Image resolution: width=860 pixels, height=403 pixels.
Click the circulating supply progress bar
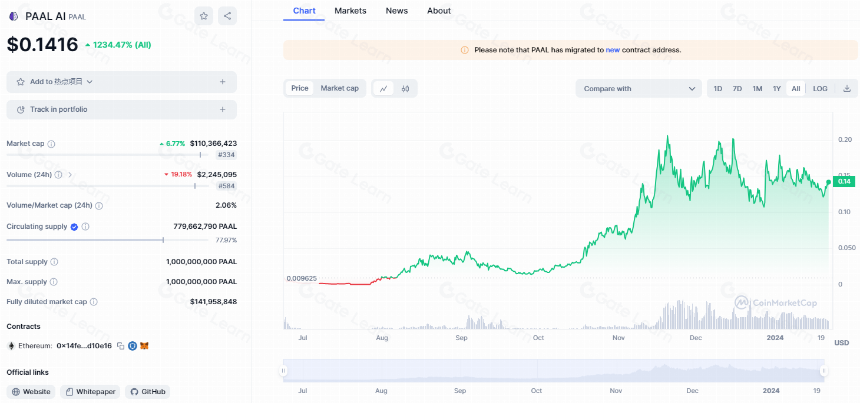point(107,240)
